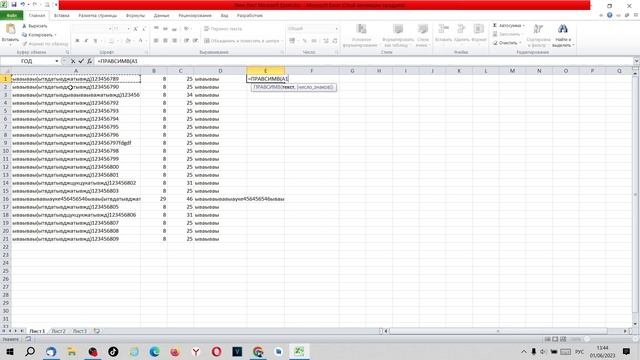Open the Sort & Filter menu
This screenshot has width=640, height=360.
click(x=538, y=35)
